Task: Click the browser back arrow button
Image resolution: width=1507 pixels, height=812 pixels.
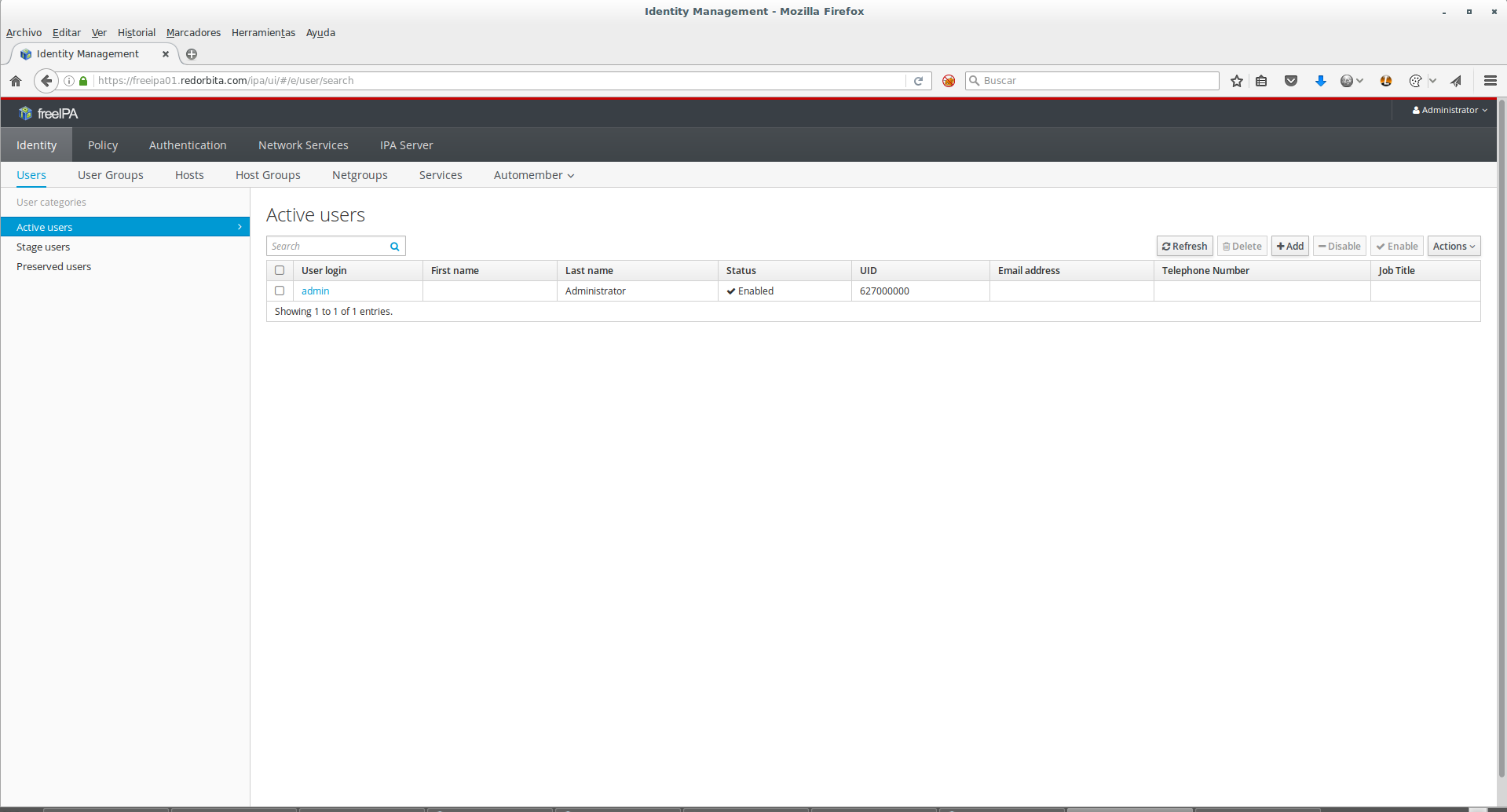Action: [46, 81]
